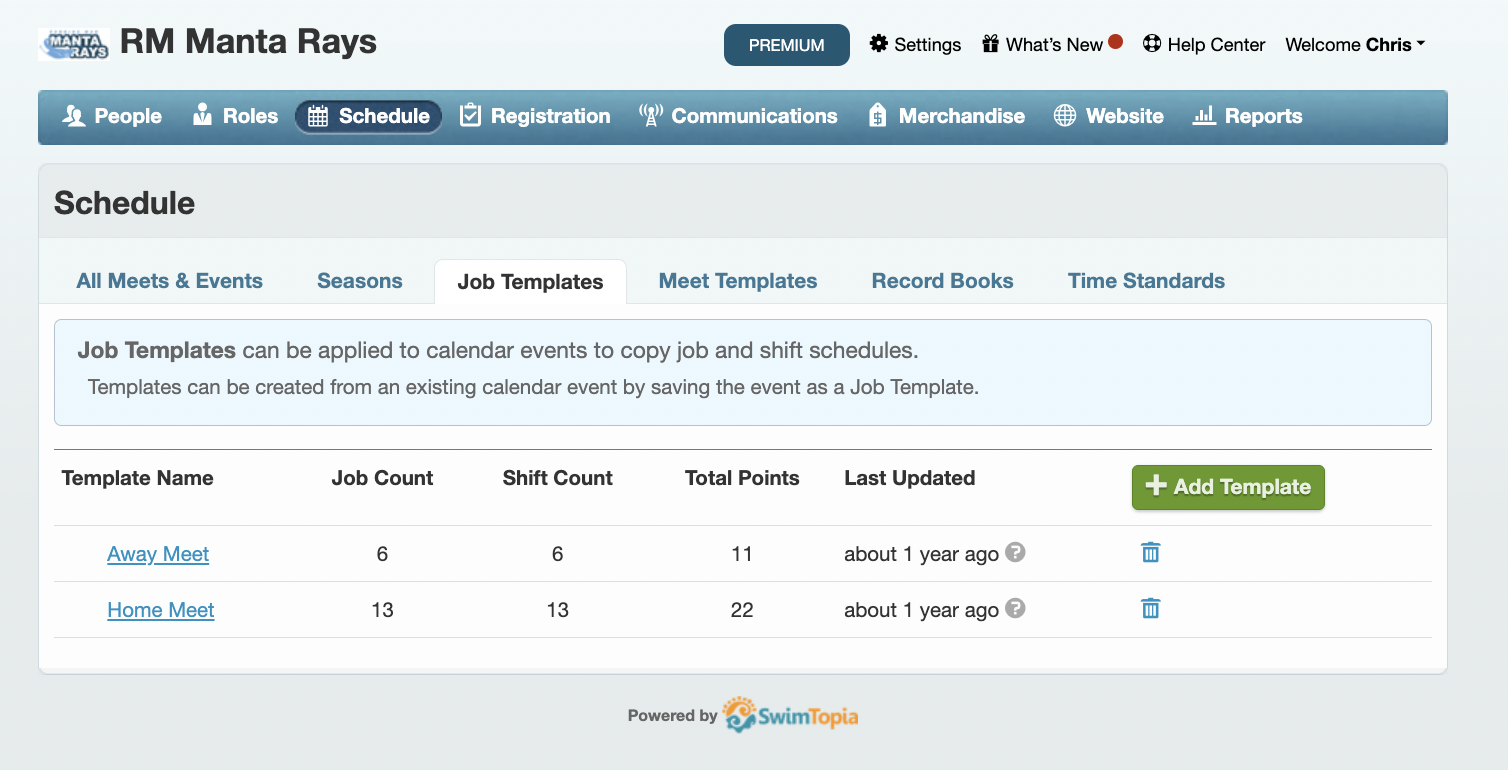Click the What's New gift icon
Viewport: 1508px width, 770px height.
point(990,43)
